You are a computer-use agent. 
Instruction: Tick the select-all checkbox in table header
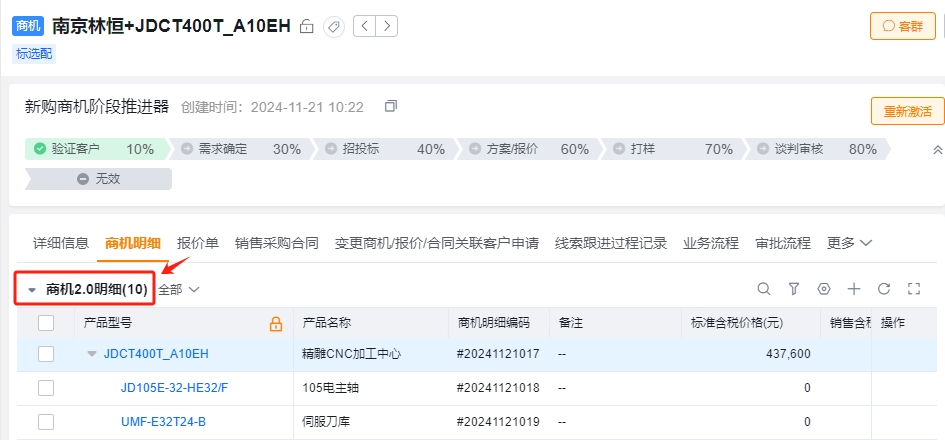pyautogui.click(x=46, y=323)
